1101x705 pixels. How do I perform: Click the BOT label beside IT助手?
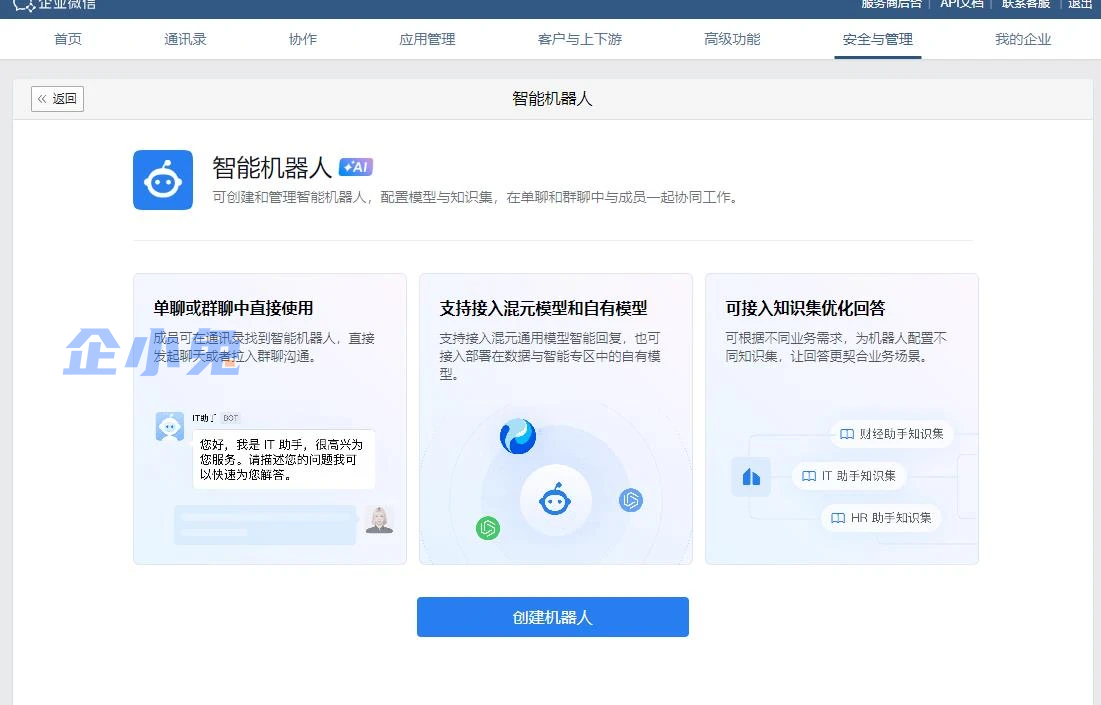[x=230, y=418]
